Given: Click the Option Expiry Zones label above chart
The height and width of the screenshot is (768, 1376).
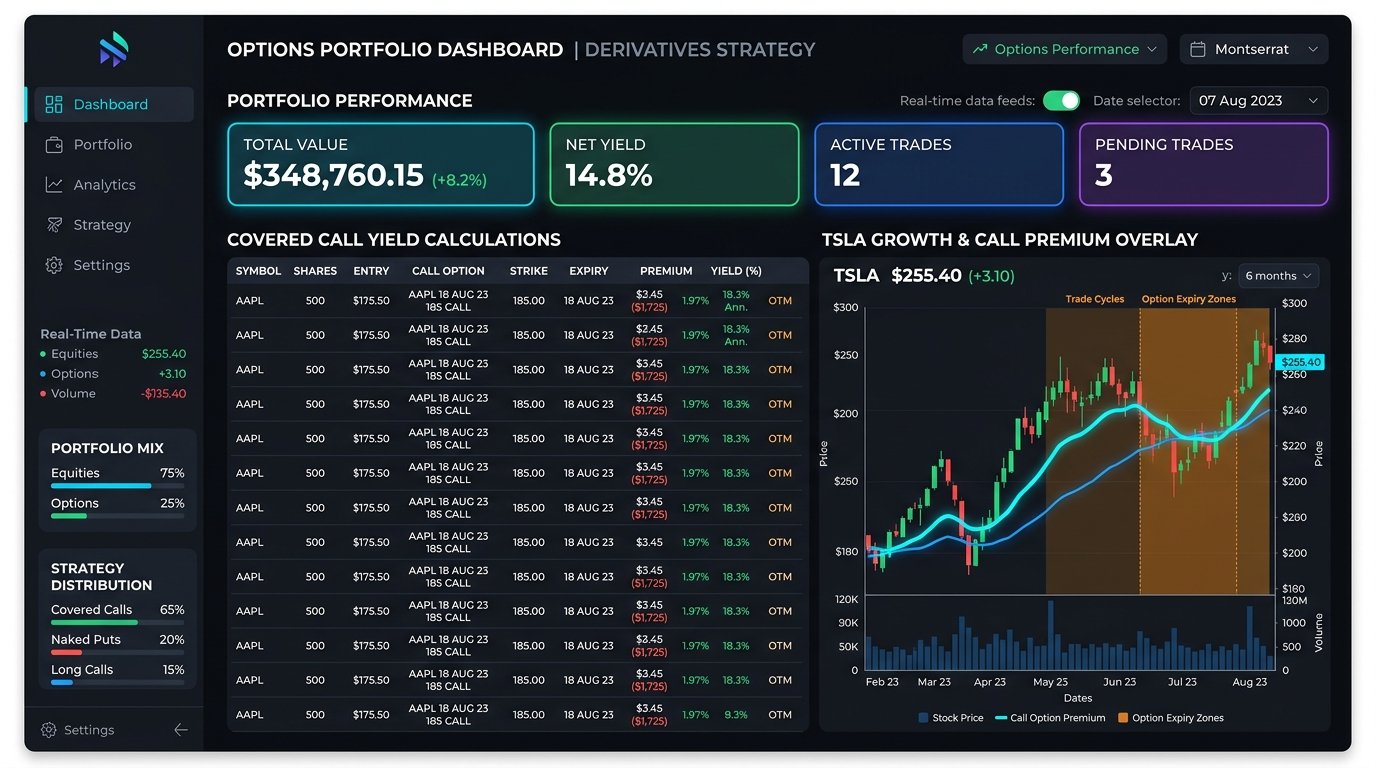Looking at the screenshot, I should tap(1189, 299).
